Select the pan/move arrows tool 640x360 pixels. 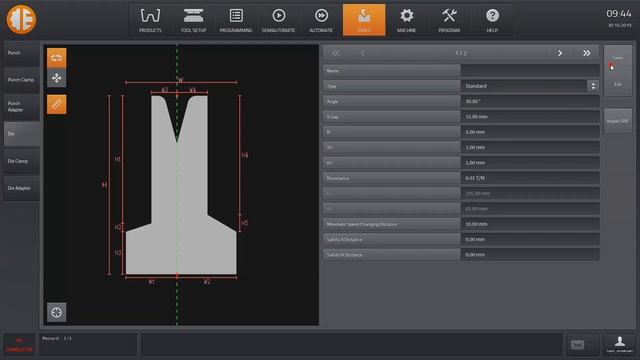coord(56,78)
